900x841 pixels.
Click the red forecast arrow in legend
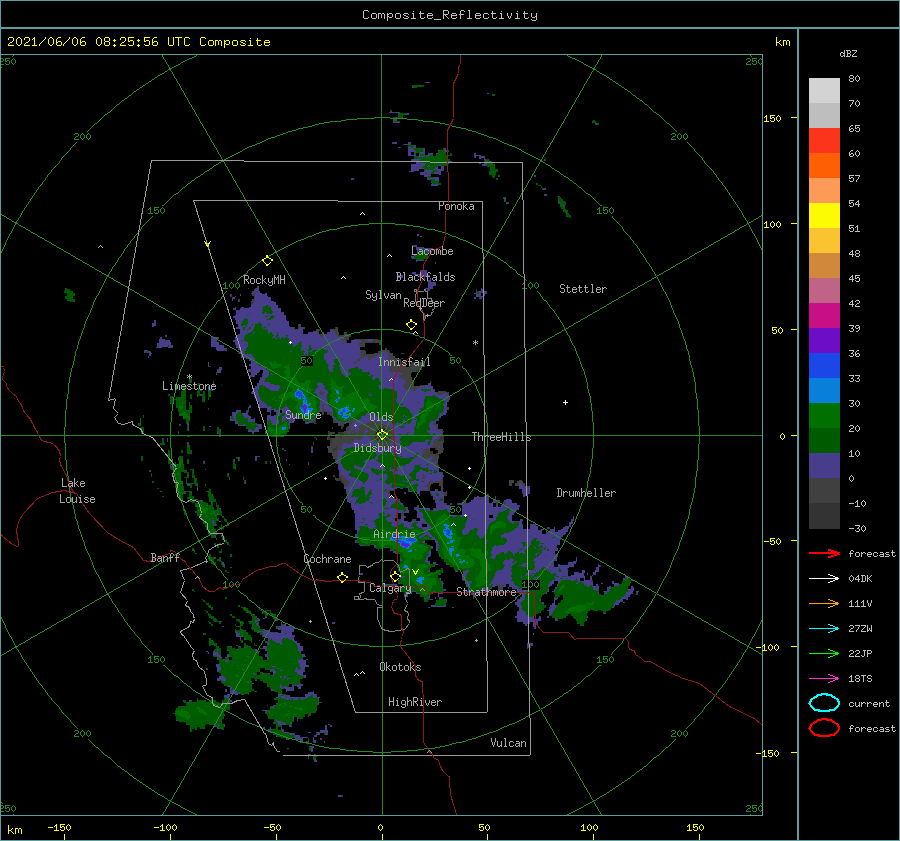coord(824,553)
